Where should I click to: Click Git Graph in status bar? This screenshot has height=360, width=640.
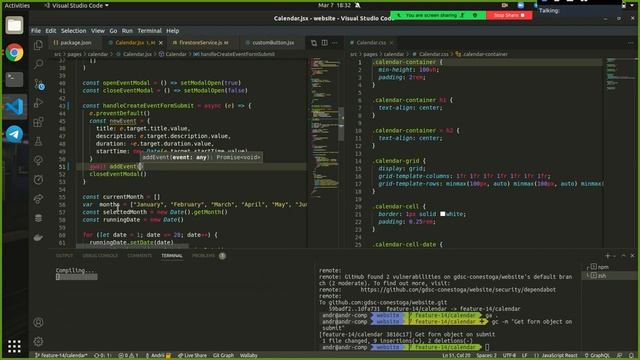click(x=223, y=356)
